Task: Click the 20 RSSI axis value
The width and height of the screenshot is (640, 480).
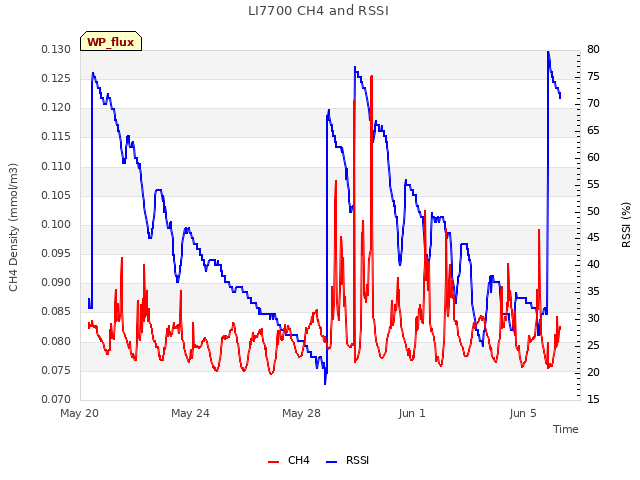Action: tap(593, 372)
